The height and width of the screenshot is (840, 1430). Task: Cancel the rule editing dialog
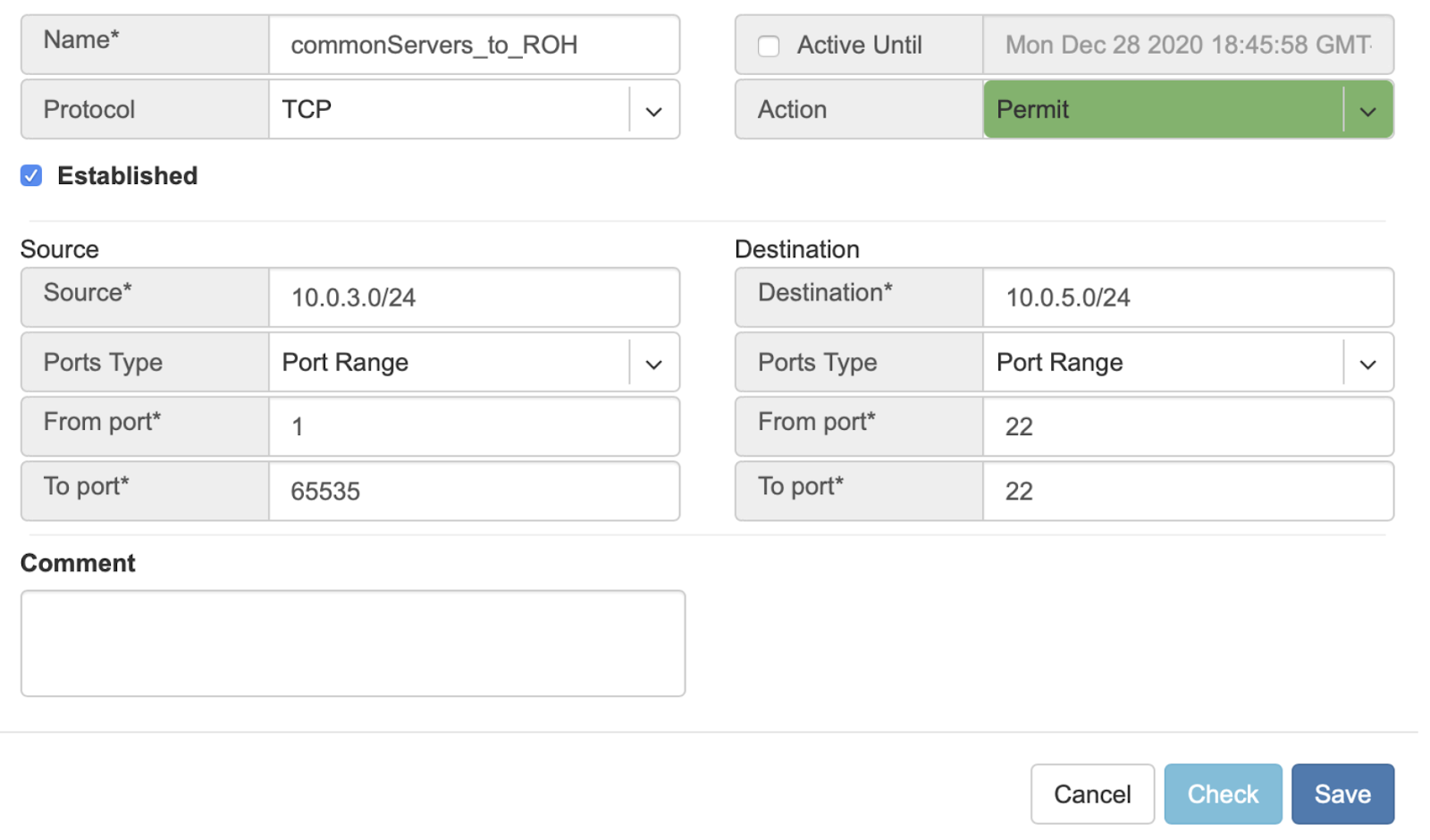point(1091,794)
